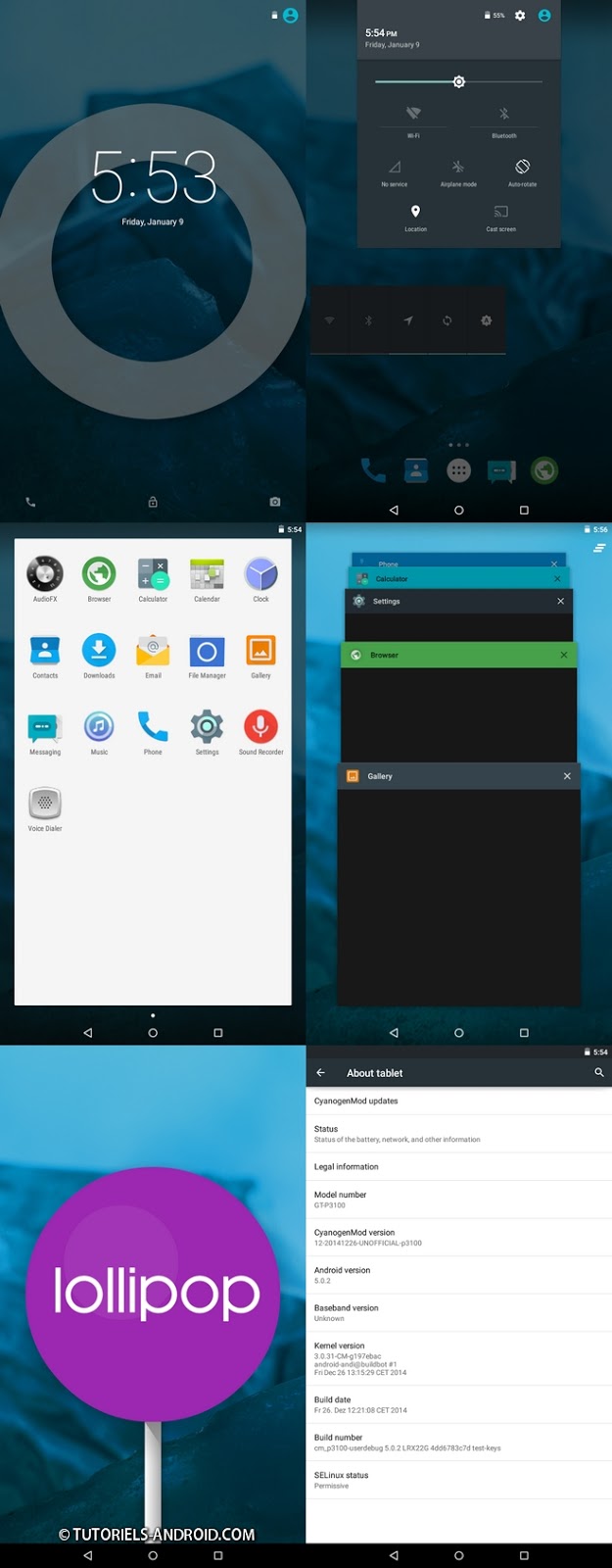Tap the Cast screen tile
This screenshot has height=1568, width=612.
(x=501, y=217)
